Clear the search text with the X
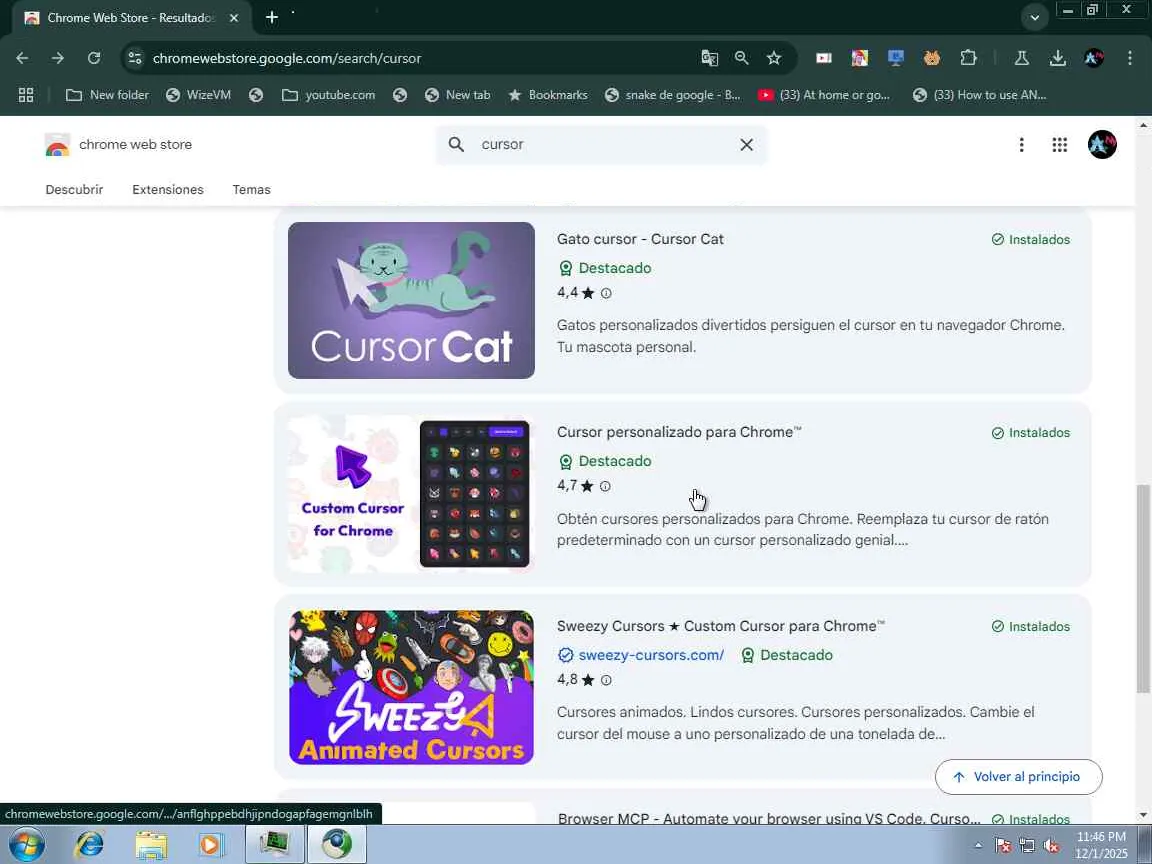The width and height of the screenshot is (1152, 864). pos(746,145)
